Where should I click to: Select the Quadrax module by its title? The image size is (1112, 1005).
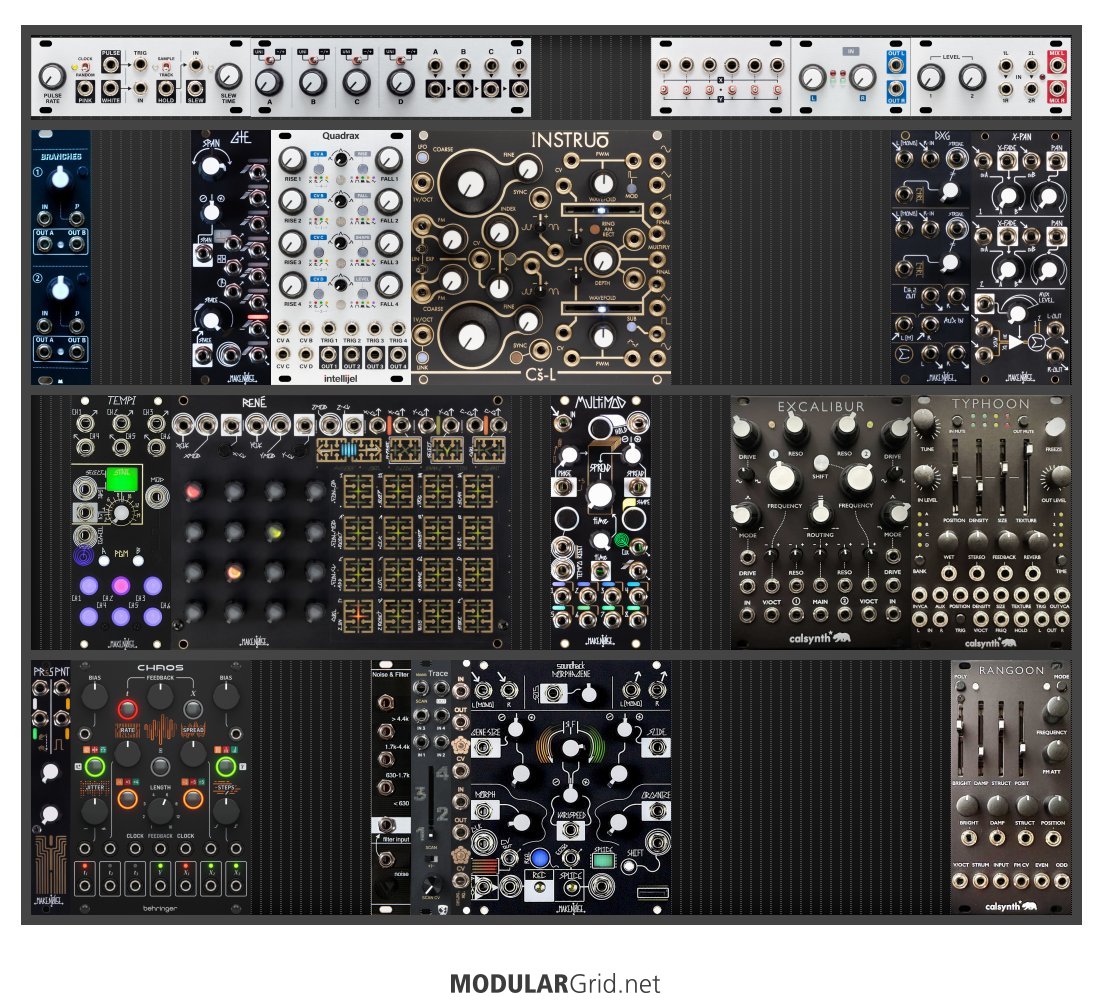(340, 135)
